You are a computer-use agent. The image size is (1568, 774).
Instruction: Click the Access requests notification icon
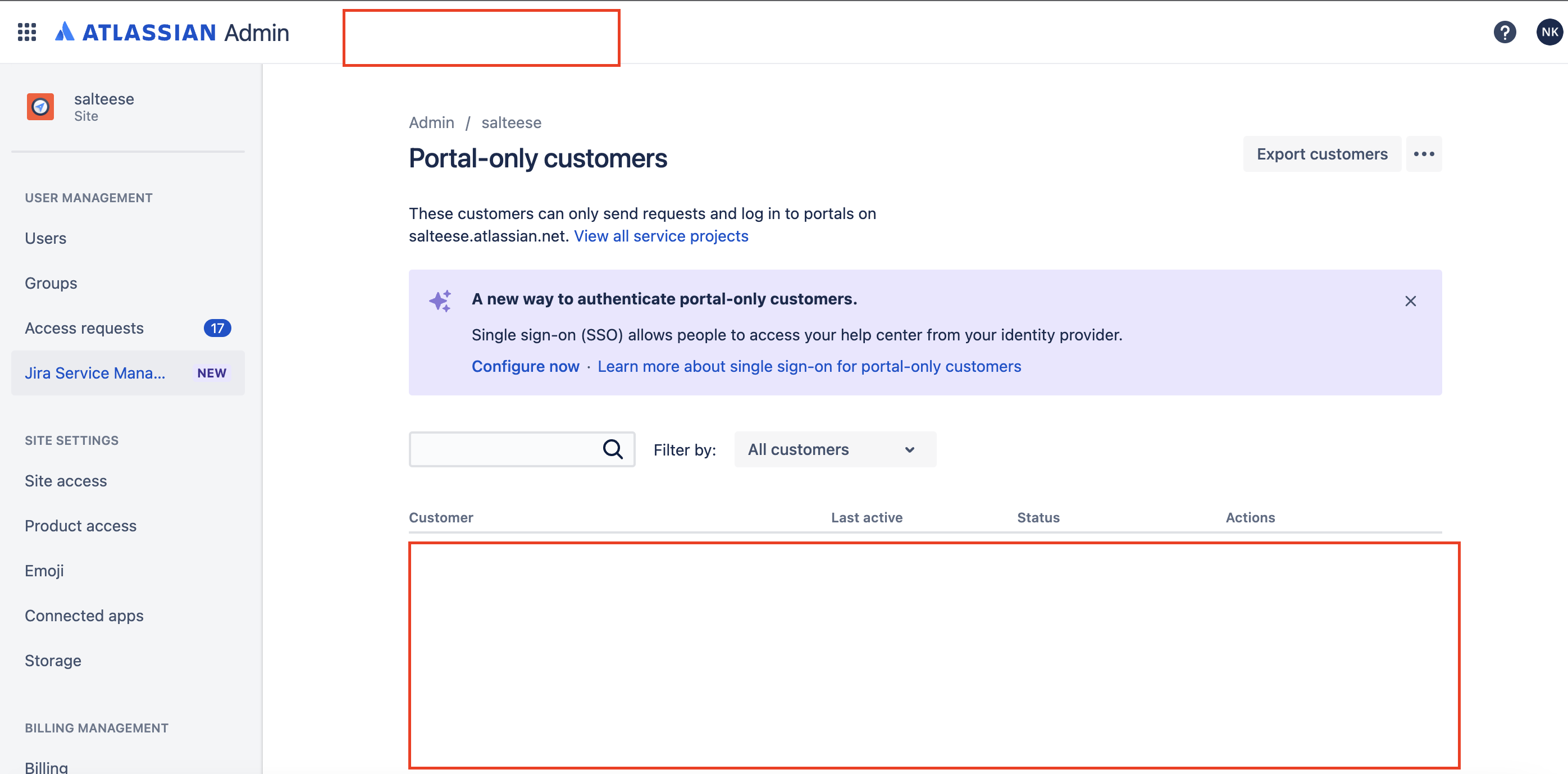click(218, 327)
